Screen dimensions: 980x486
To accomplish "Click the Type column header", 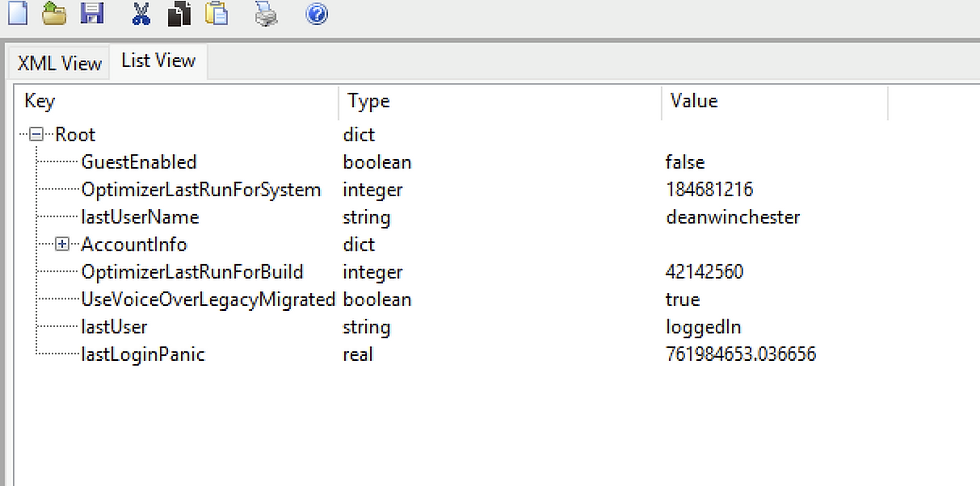I will click(x=500, y=101).
